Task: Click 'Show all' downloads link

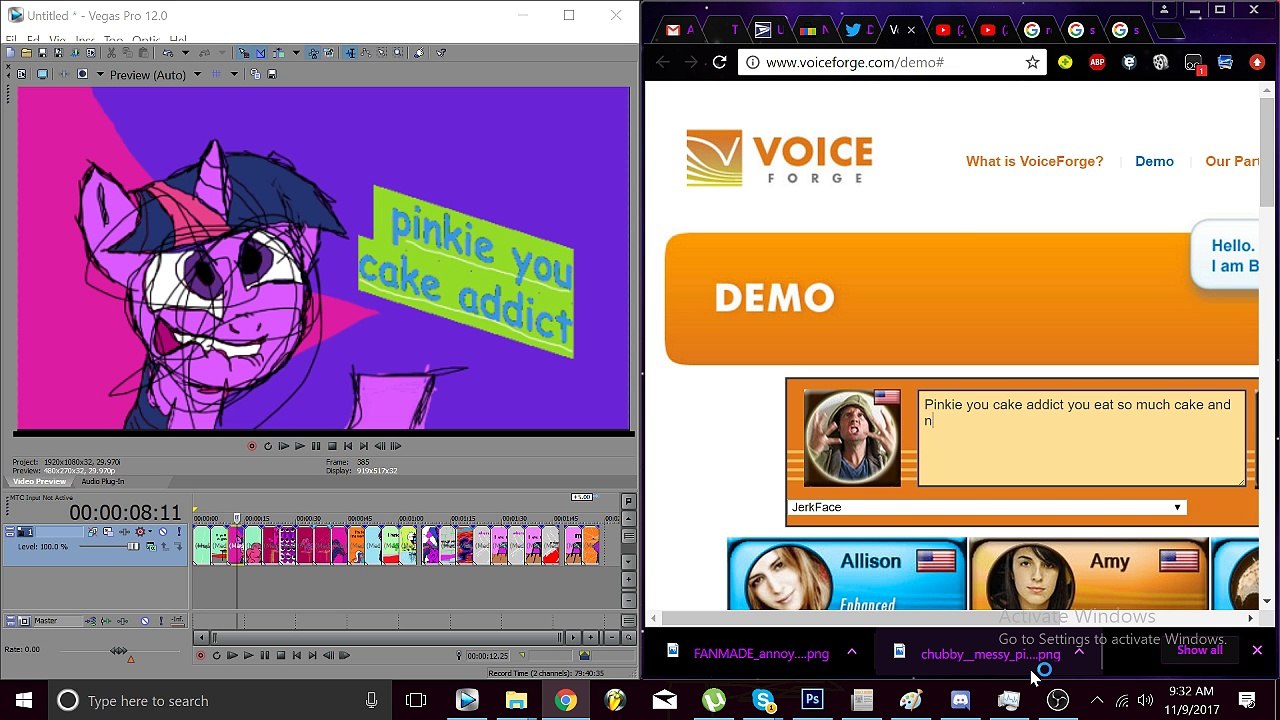Action: coord(1200,650)
